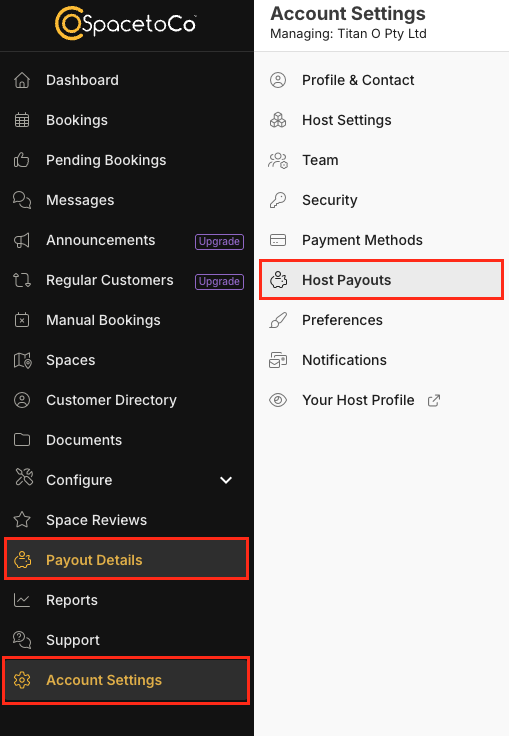Viewport: 509px width, 736px height.
Task: Click the piggy bank Host Payouts icon
Action: [x=278, y=280]
